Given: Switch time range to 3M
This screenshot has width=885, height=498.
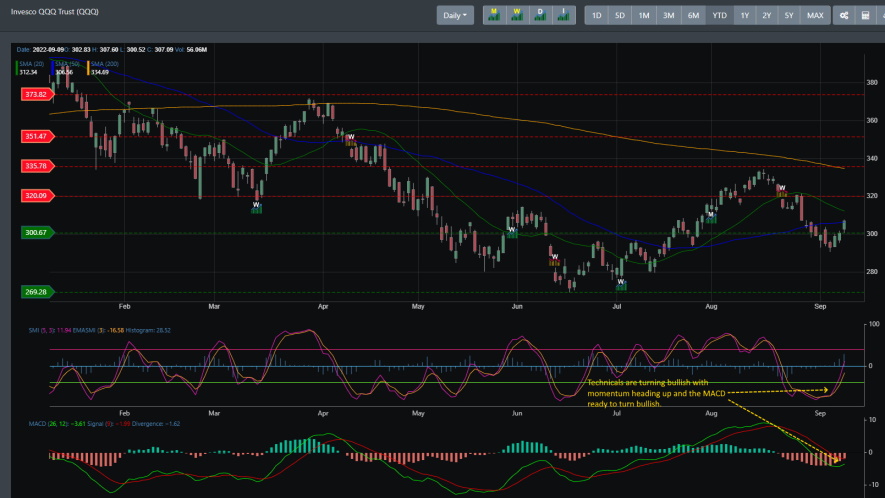Looking at the screenshot, I should point(669,15).
